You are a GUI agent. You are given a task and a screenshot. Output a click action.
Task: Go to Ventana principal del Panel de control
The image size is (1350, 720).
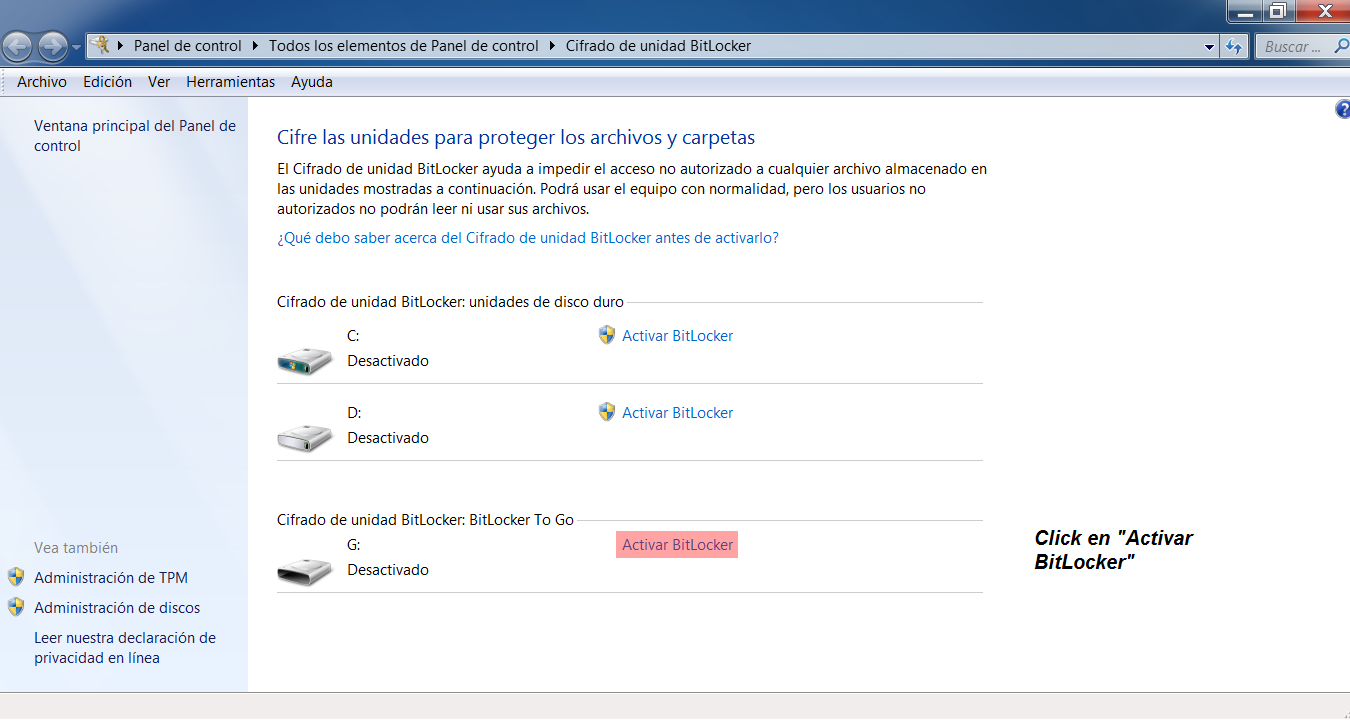[x=135, y=136]
